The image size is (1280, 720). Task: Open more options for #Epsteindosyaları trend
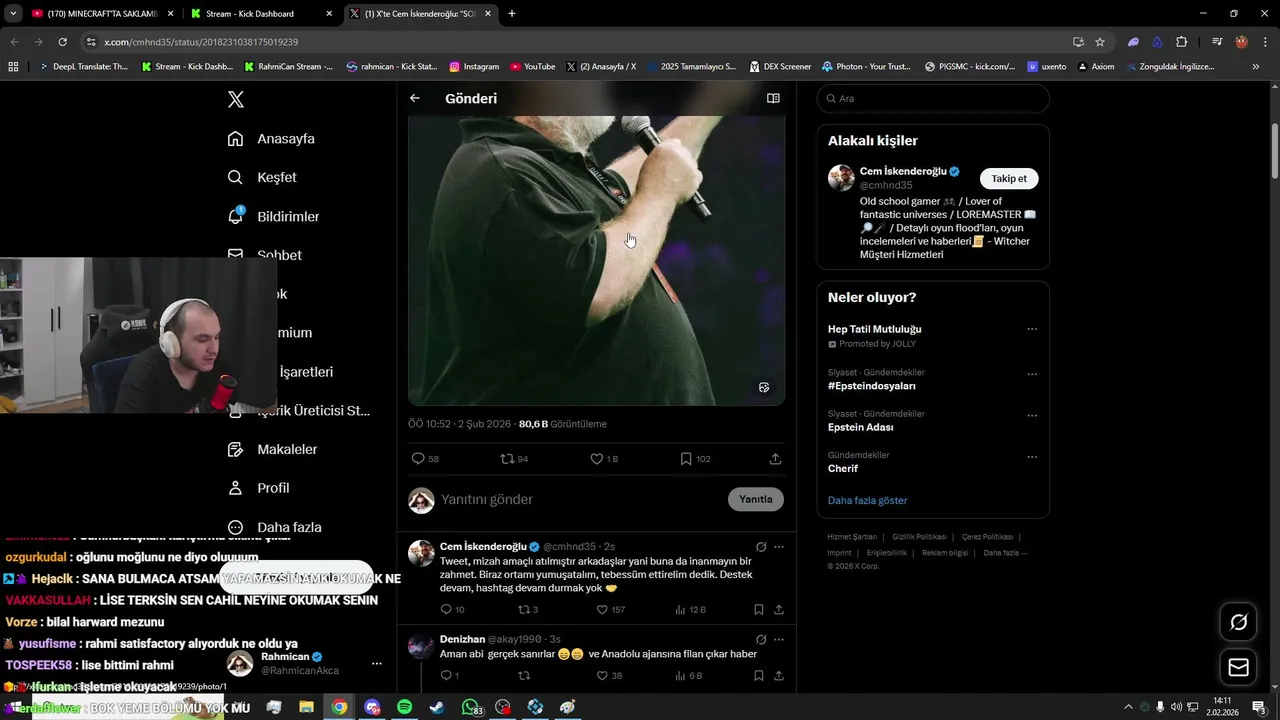pos(1032,374)
